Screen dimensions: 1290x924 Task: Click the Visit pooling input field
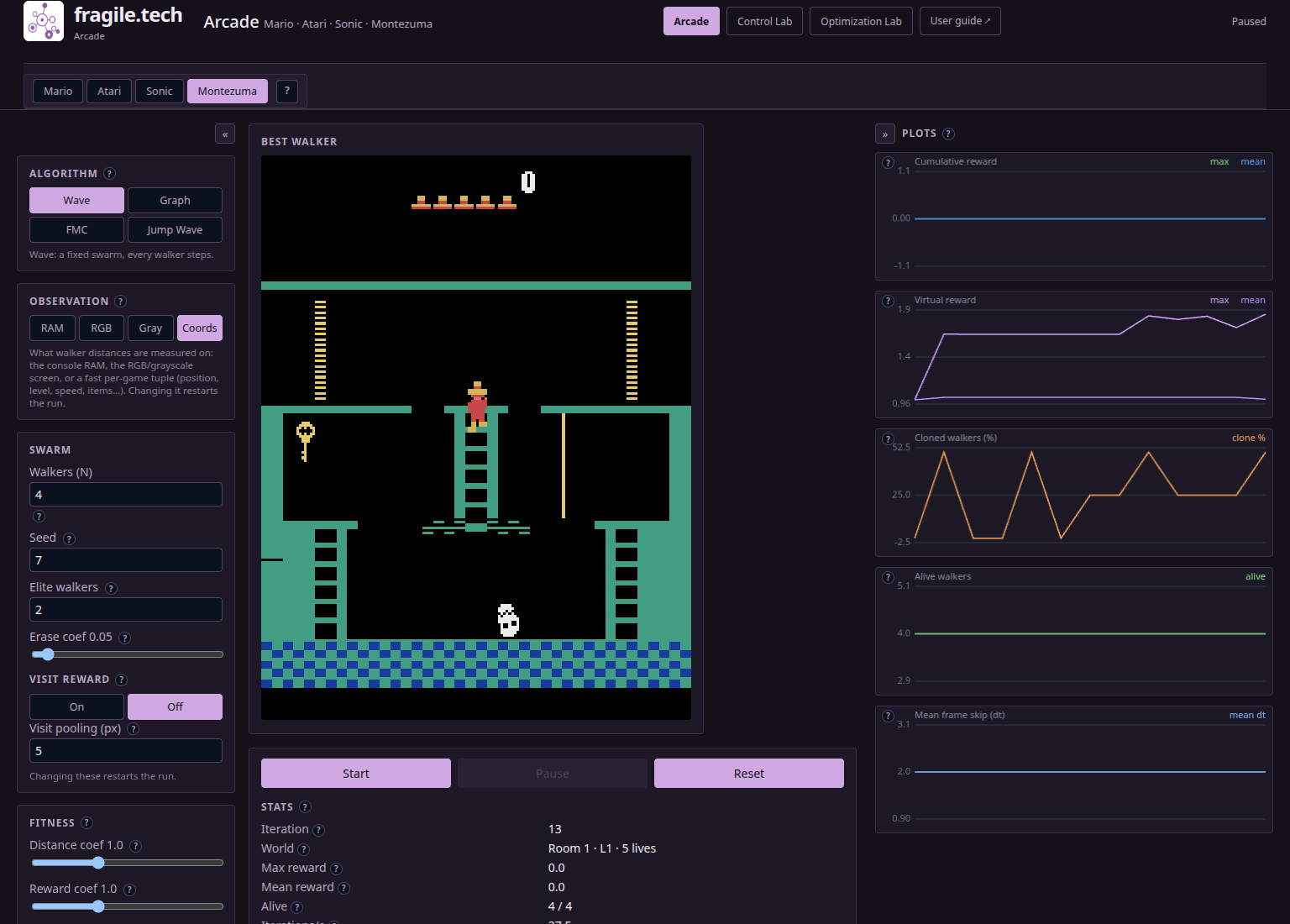pyautogui.click(x=126, y=751)
